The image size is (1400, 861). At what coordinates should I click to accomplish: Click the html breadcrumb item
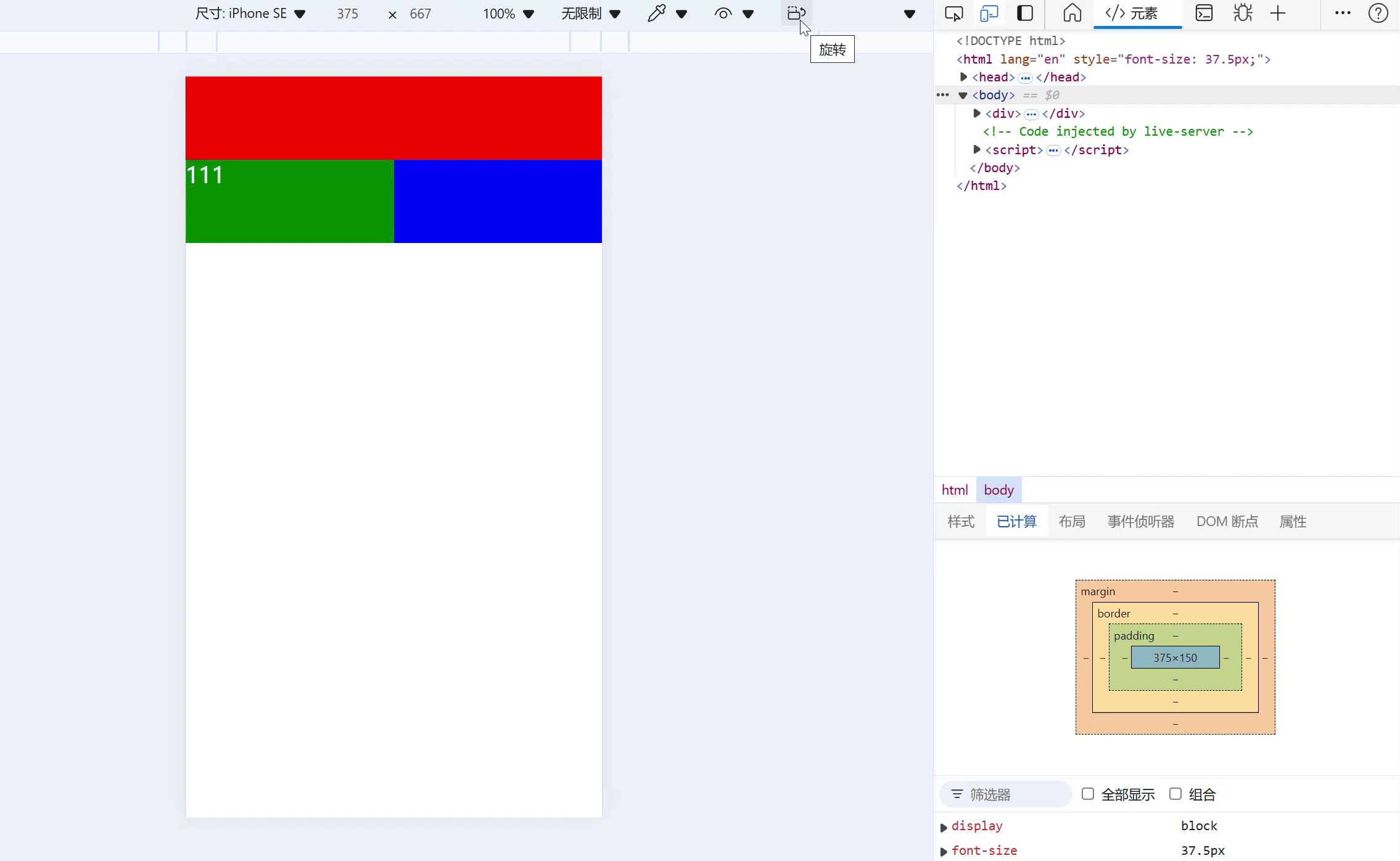[x=954, y=490]
